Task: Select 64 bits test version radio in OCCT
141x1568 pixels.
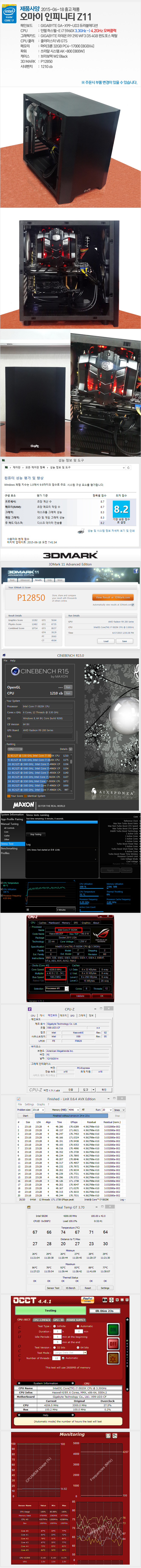Action: [x=78, y=1348]
